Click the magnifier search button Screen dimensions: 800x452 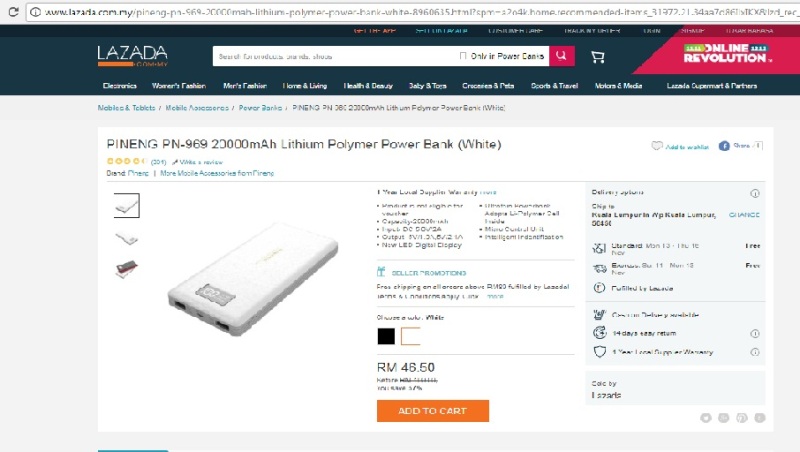pos(562,56)
